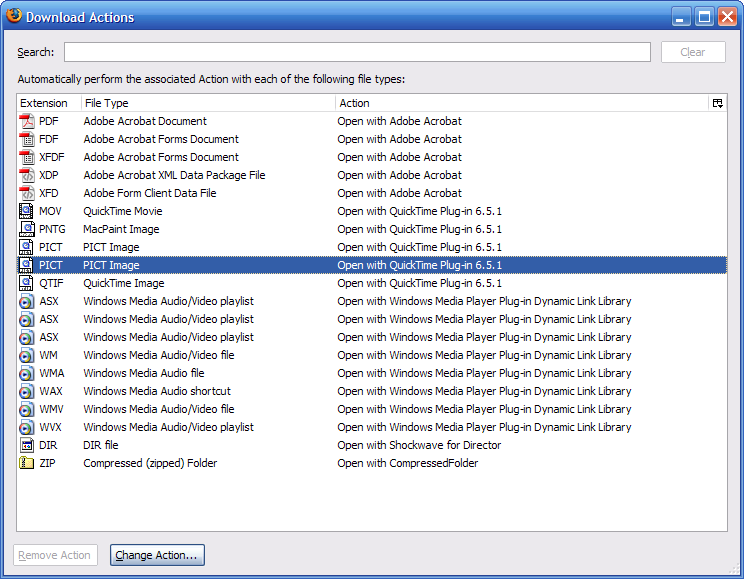Select the 'WM' extension text
Screen dimensions: 744x579
click(x=48, y=355)
